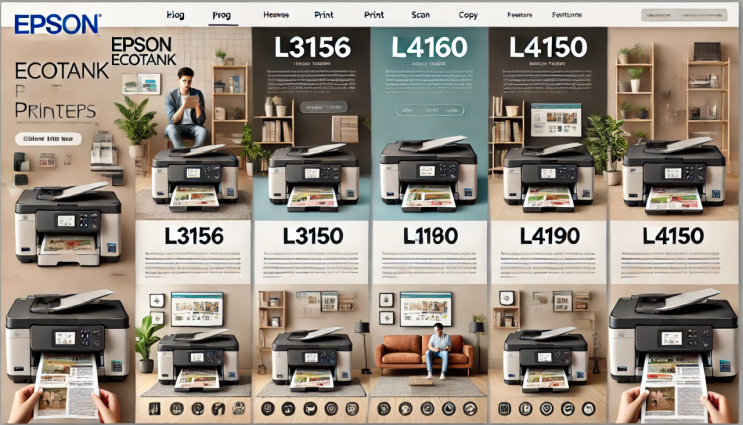Open the Copy navigation item
743x425 pixels.
[x=468, y=15]
